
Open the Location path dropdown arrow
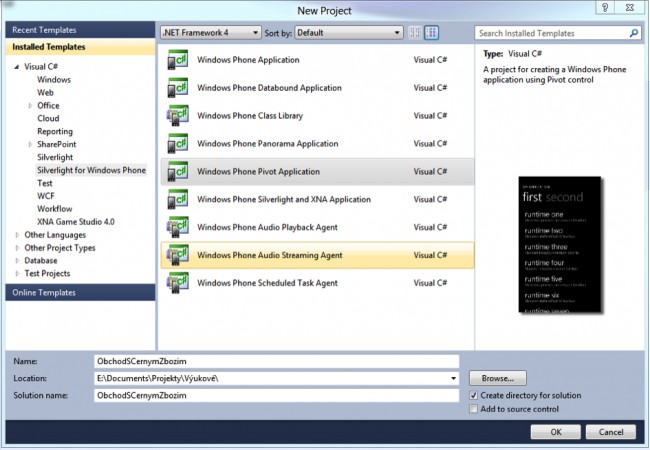pyautogui.click(x=454, y=378)
